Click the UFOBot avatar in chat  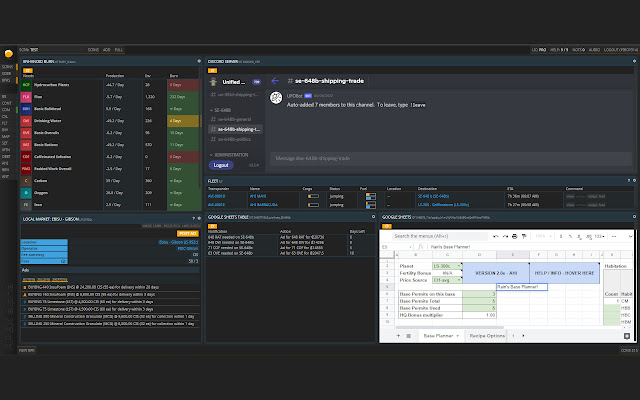(275, 98)
